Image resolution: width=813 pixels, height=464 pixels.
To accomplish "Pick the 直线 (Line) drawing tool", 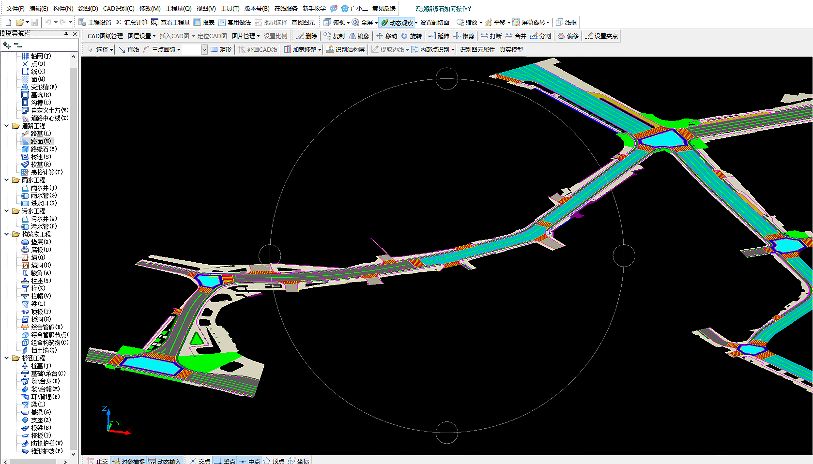I will tap(131, 48).
